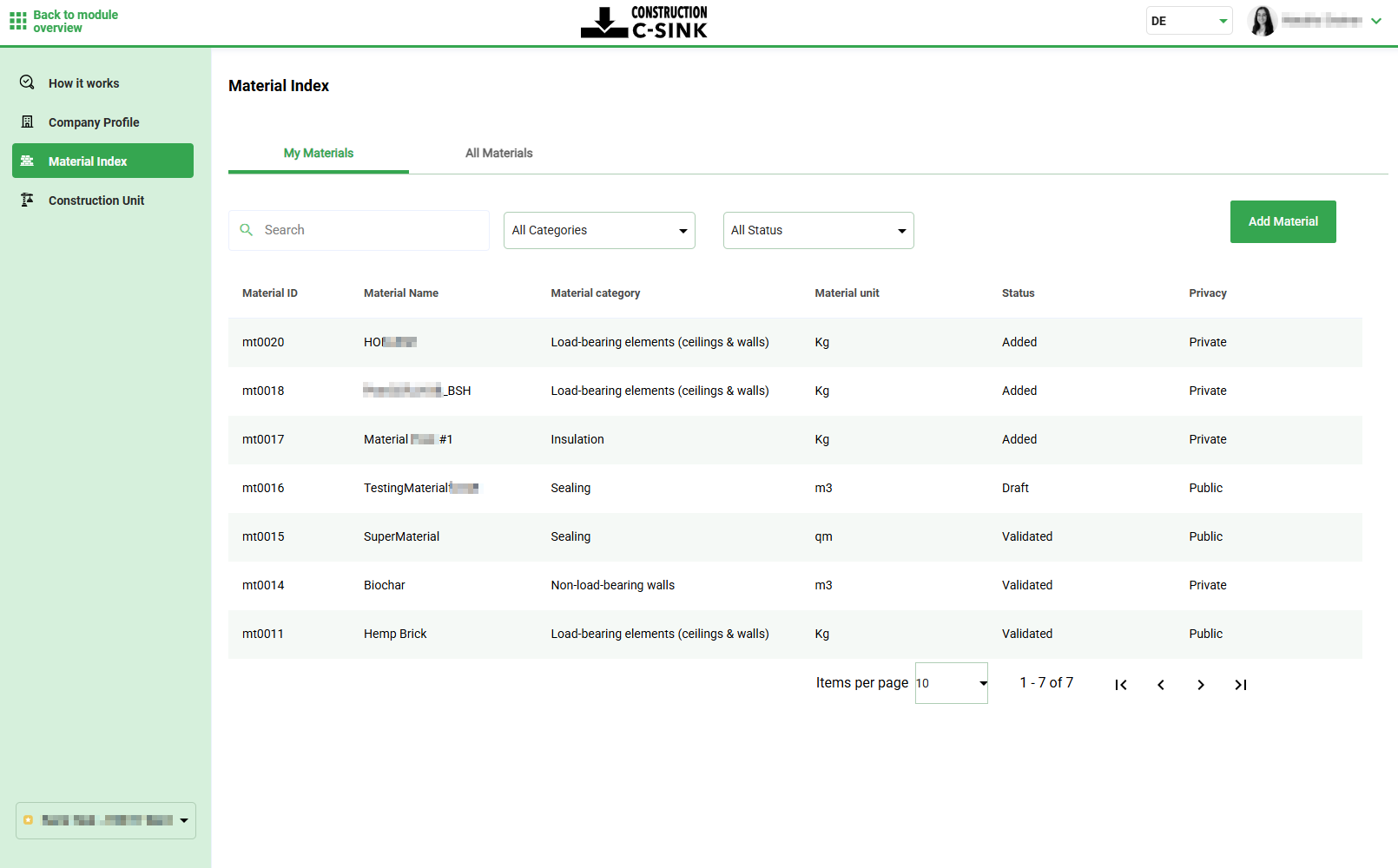The height and width of the screenshot is (868, 1398).
Task: Click the C-SINK logo
Action: [x=643, y=21]
